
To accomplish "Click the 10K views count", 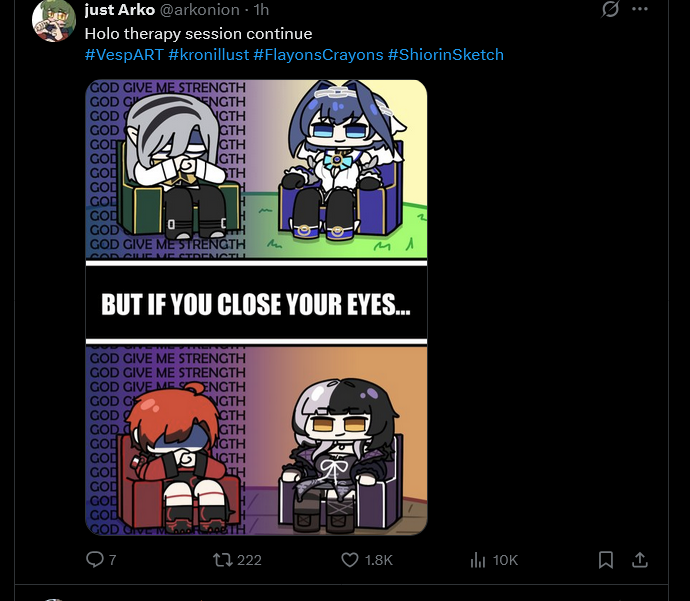I will point(505,560).
